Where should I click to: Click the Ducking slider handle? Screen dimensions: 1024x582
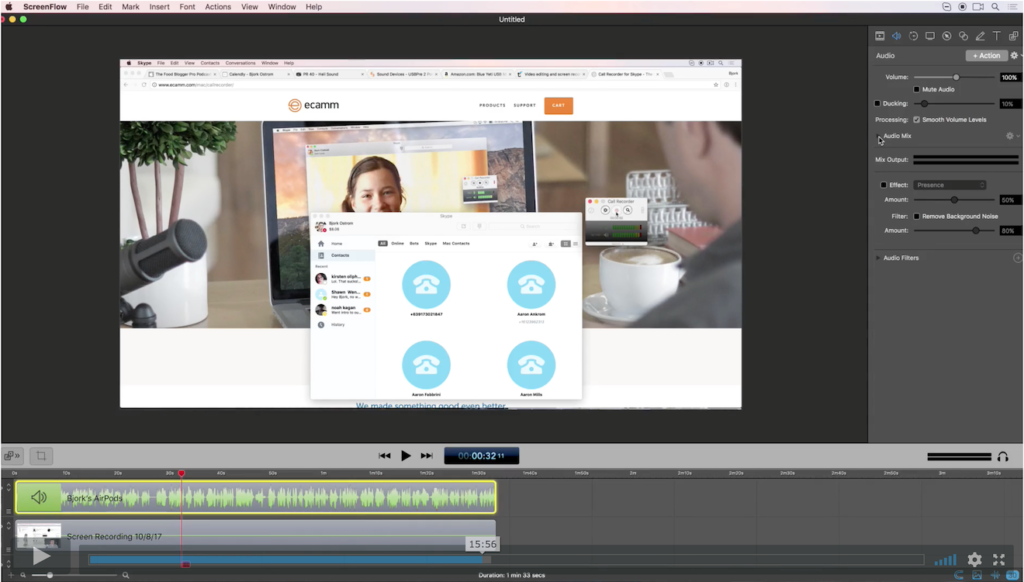(x=924, y=103)
